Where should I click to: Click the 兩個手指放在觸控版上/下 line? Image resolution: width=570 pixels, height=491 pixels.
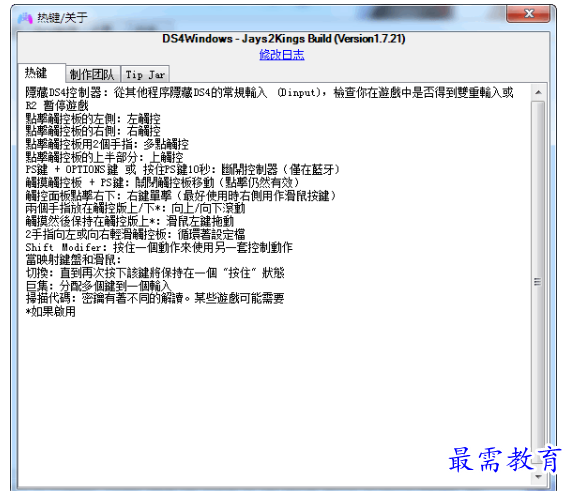point(135,208)
